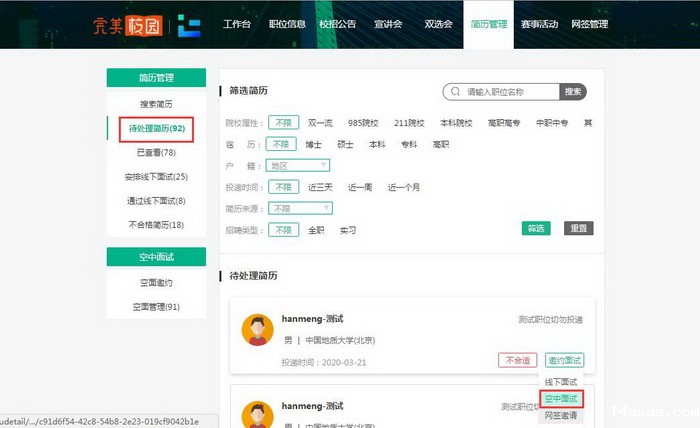This screenshot has width=700, height=428.
Task: Click the green 筛选 button
Action: click(x=536, y=229)
